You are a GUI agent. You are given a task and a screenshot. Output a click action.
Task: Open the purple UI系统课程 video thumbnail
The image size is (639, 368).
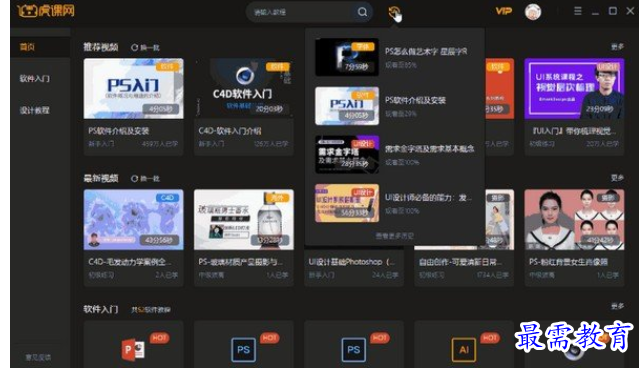pos(574,88)
